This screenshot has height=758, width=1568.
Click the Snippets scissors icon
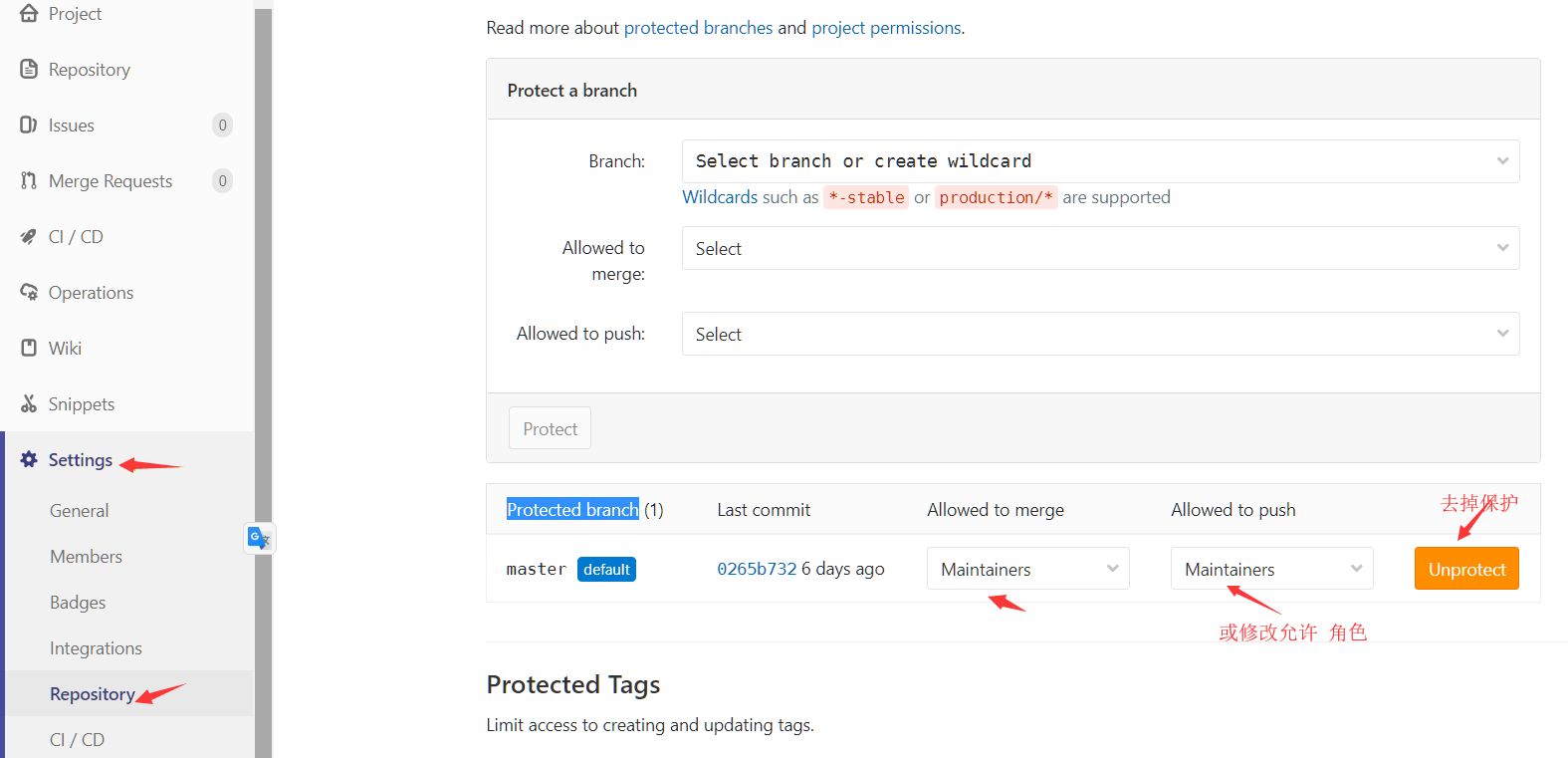point(29,403)
